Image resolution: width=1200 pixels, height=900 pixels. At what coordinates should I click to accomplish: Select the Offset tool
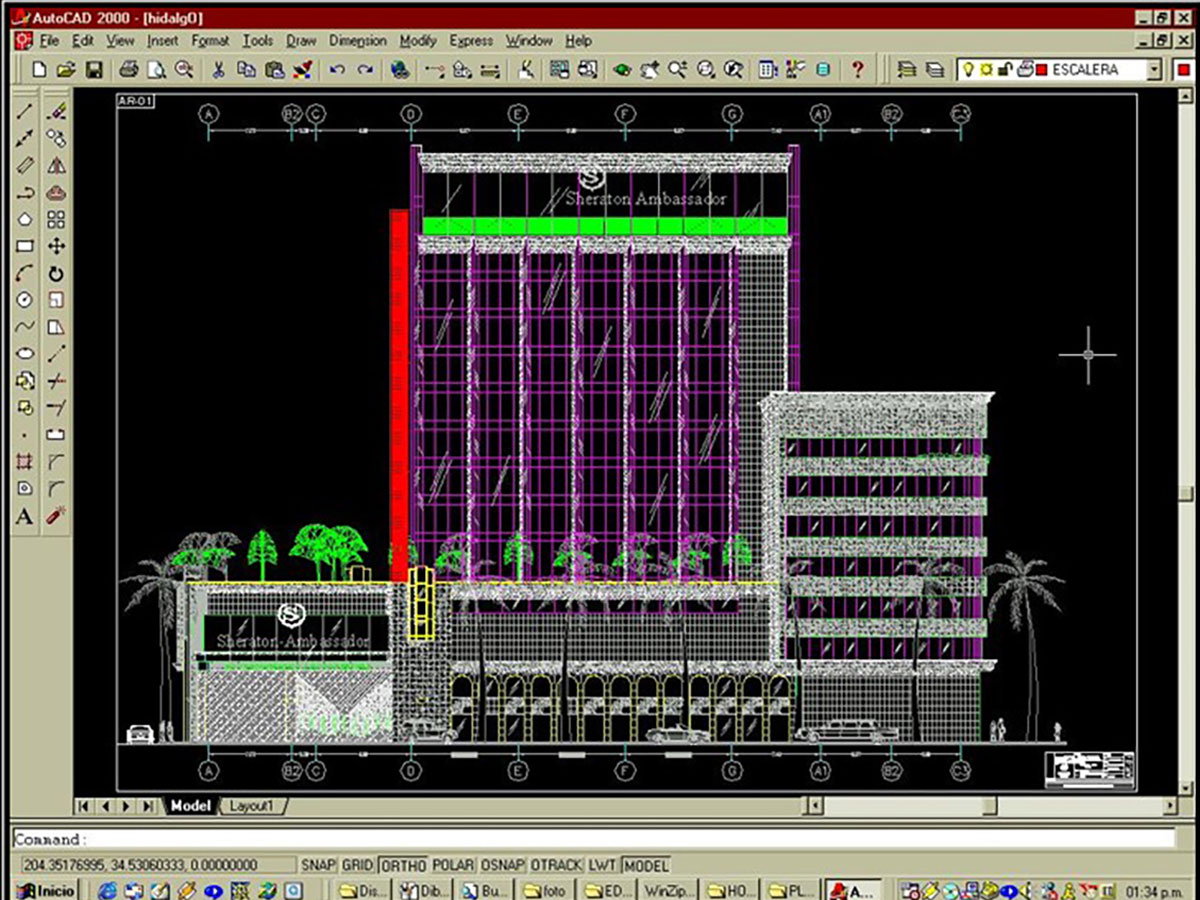click(57, 192)
